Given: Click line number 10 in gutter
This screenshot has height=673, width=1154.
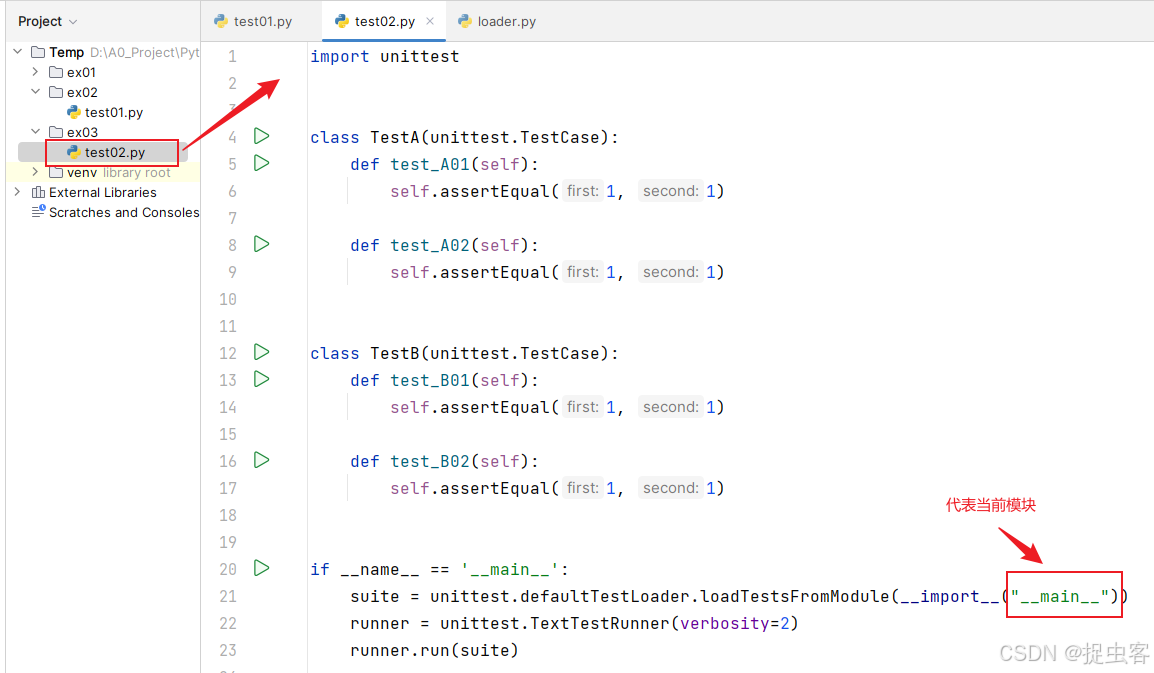Looking at the screenshot, I should (227, 300).
